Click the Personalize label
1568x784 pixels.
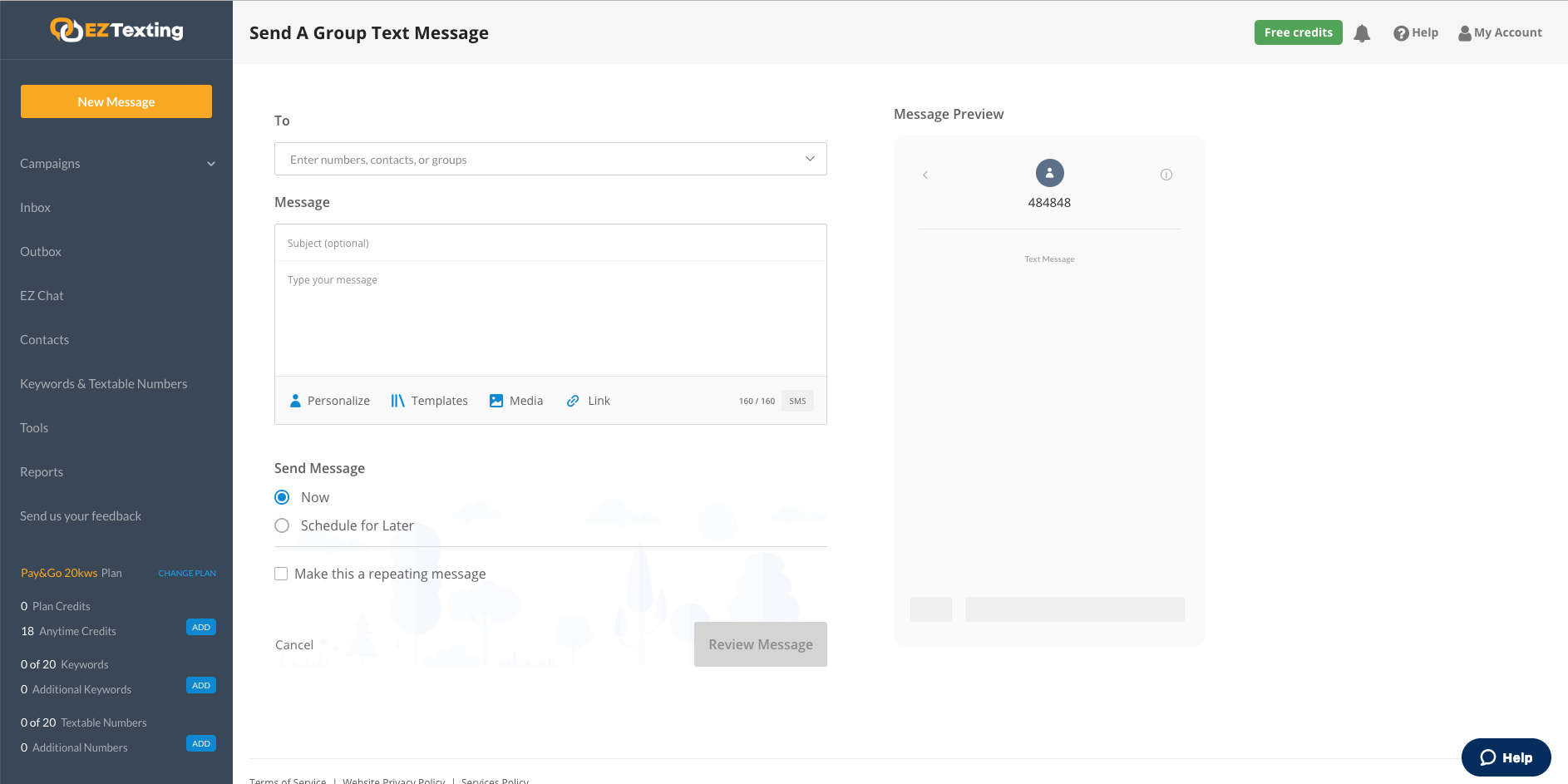tap(338, 401)
